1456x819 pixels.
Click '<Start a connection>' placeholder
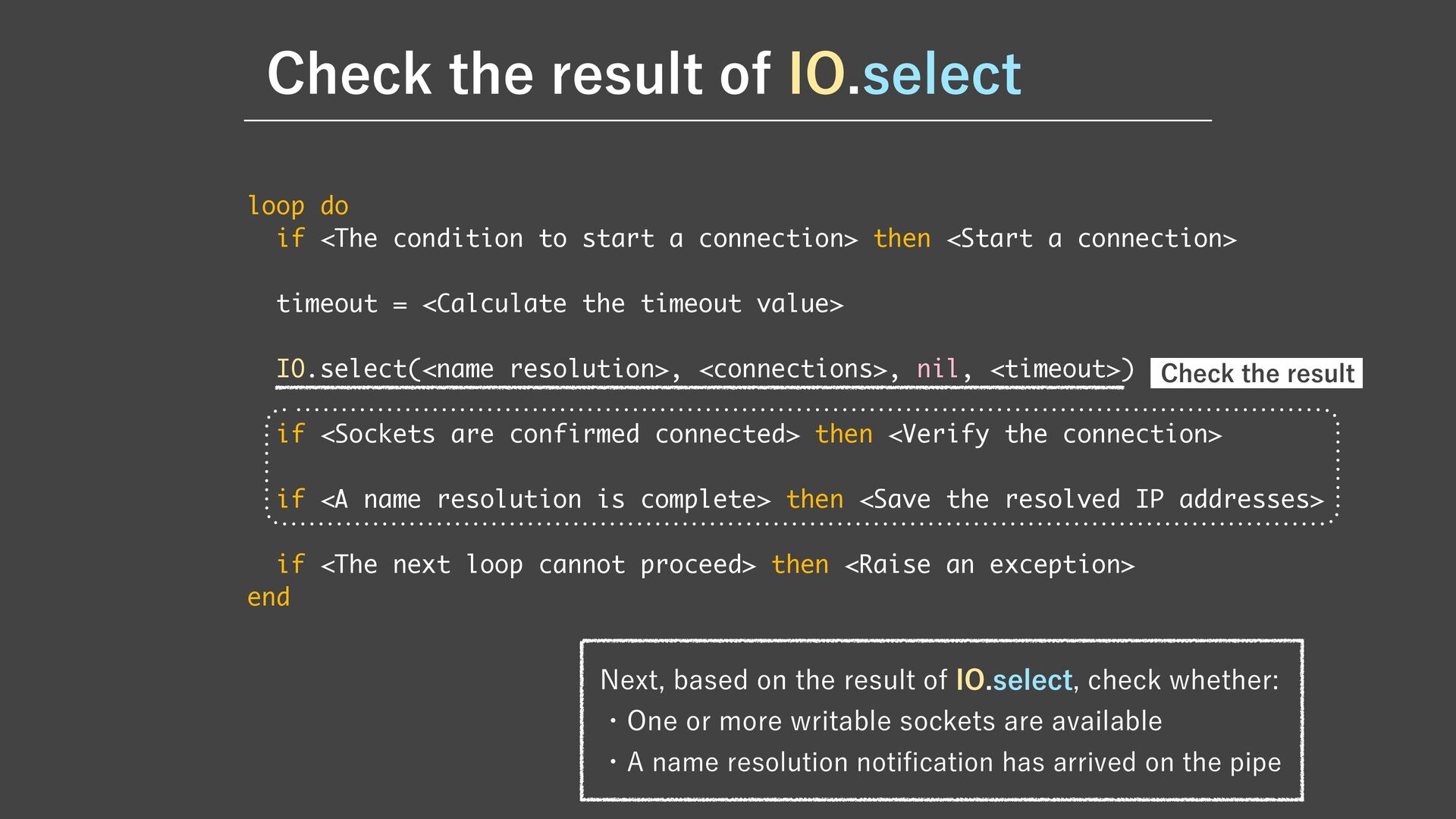(x=1092, y=239)
